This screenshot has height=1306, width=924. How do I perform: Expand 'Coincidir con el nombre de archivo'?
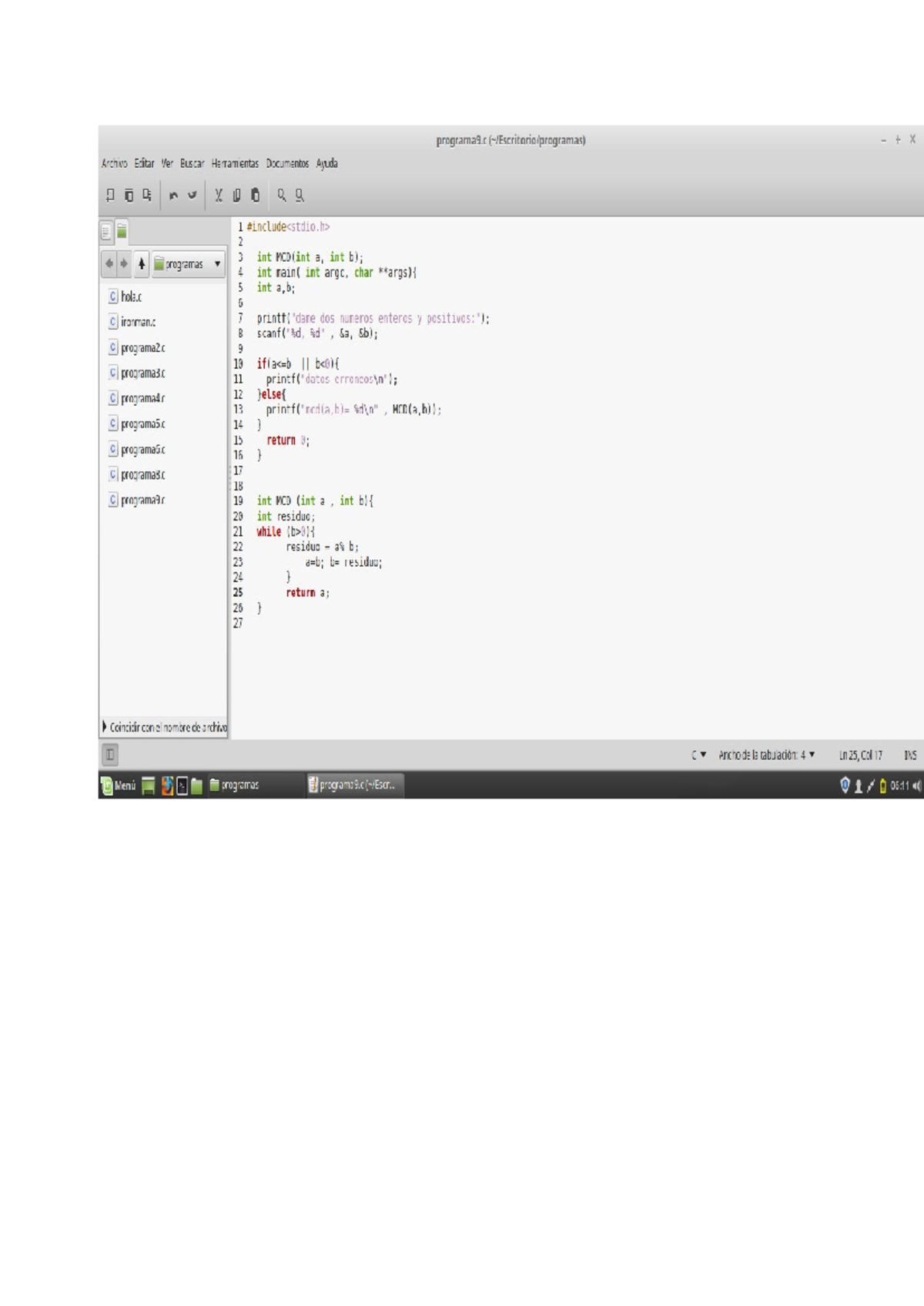(x=105, y=727)
